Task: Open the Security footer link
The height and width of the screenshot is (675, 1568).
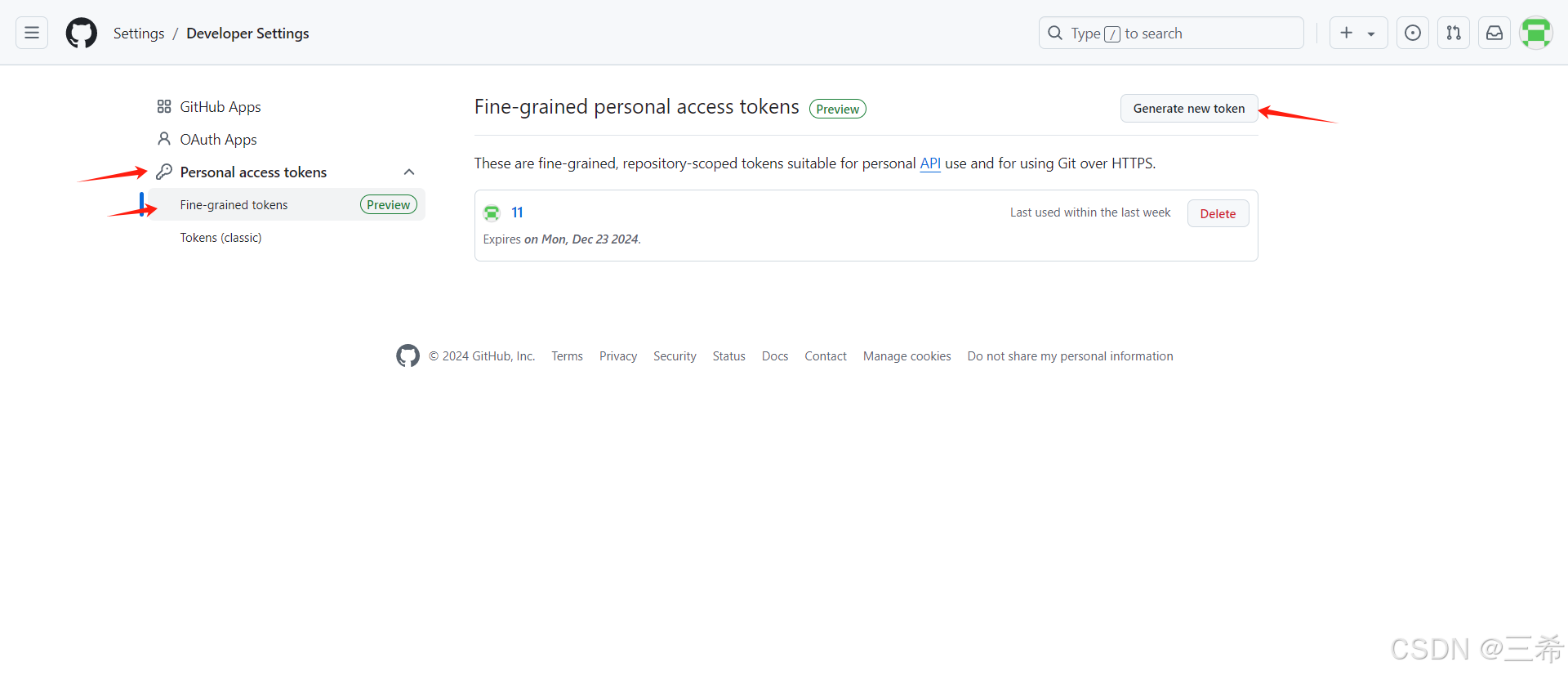Action: point(675,356)
